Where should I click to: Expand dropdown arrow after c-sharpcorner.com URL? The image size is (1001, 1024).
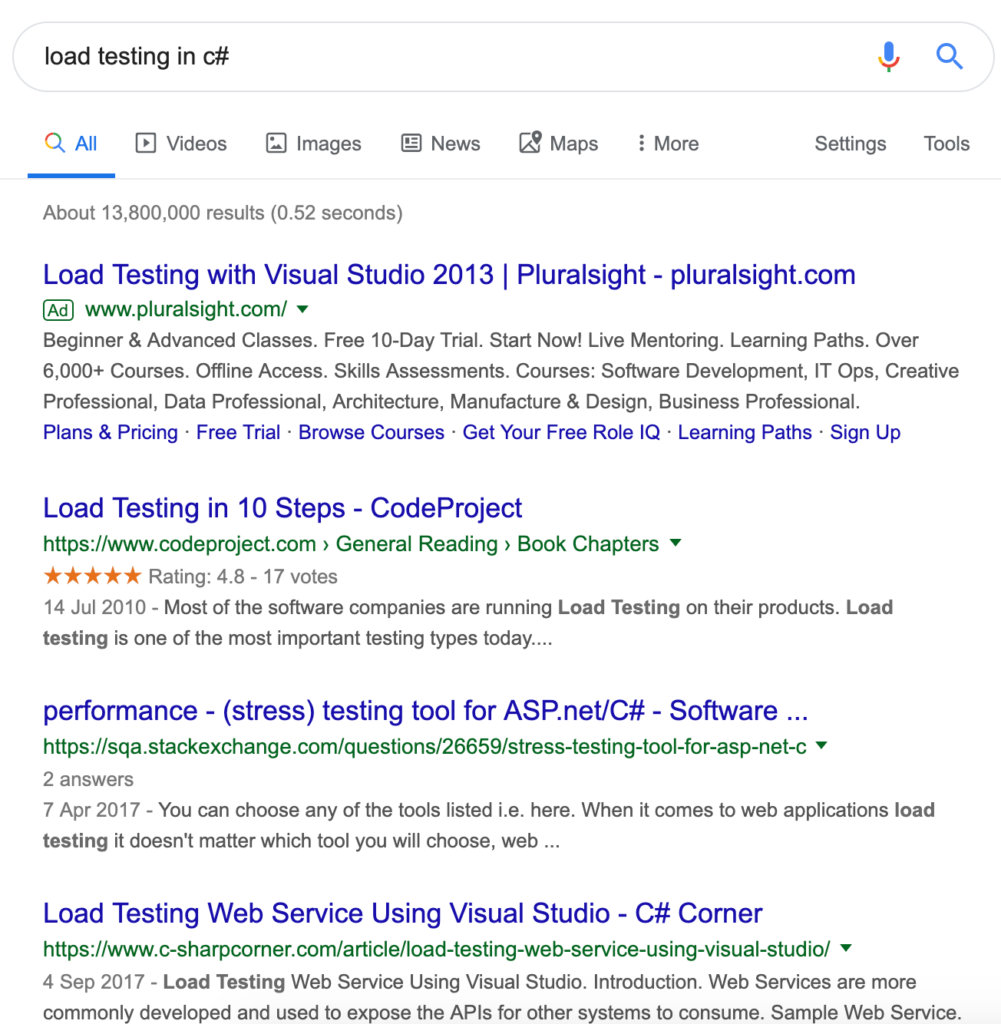coord(846,948)
